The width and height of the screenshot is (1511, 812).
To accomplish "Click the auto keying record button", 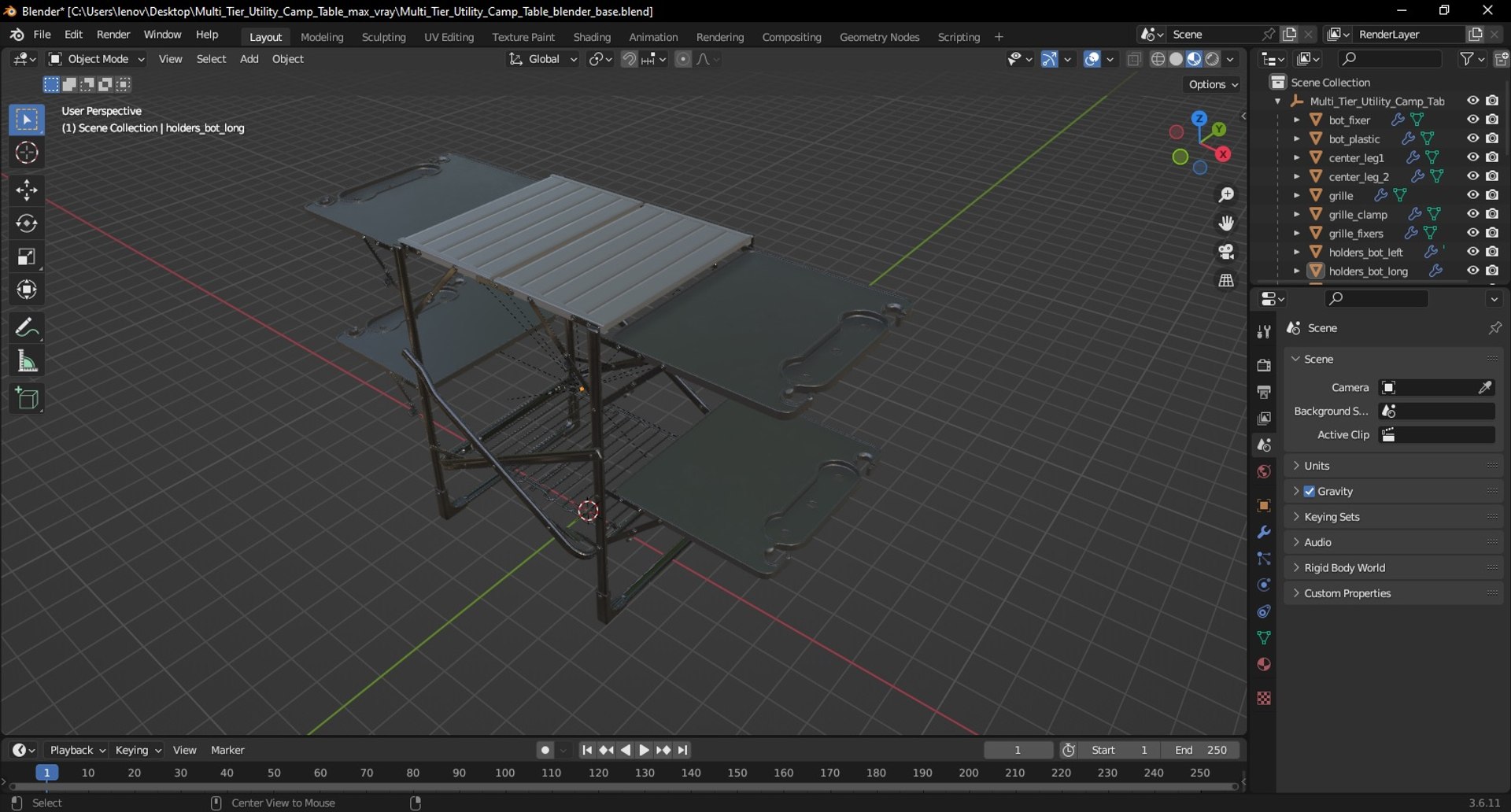I will pyautogui.click(x=545, y=750).
